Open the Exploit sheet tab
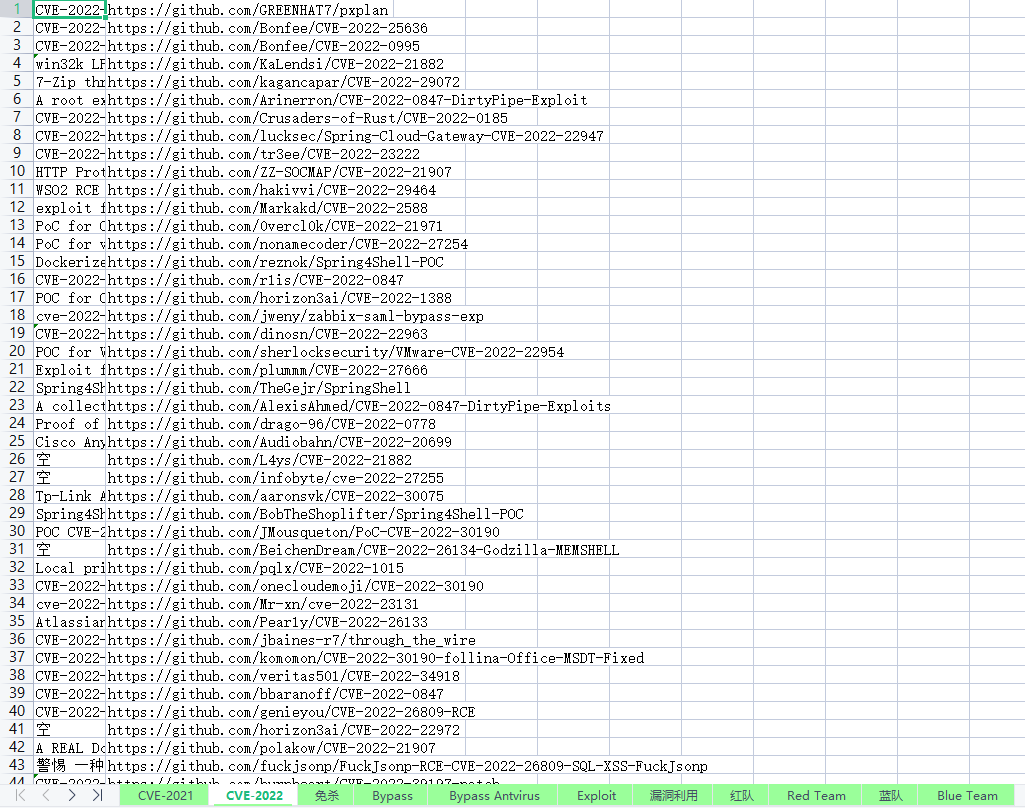The width and height of the screenshot is (1025, 808). click(596, 796)
